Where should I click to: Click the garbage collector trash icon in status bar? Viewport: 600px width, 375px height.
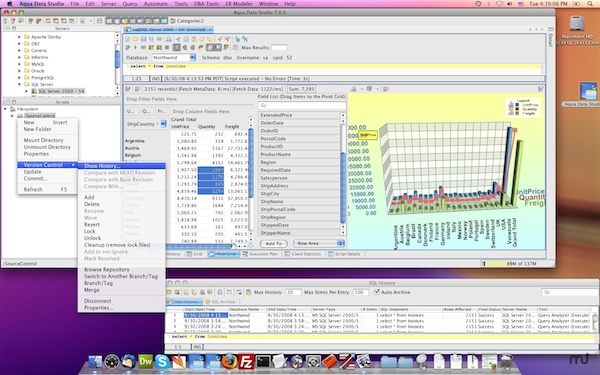point(484,264)
